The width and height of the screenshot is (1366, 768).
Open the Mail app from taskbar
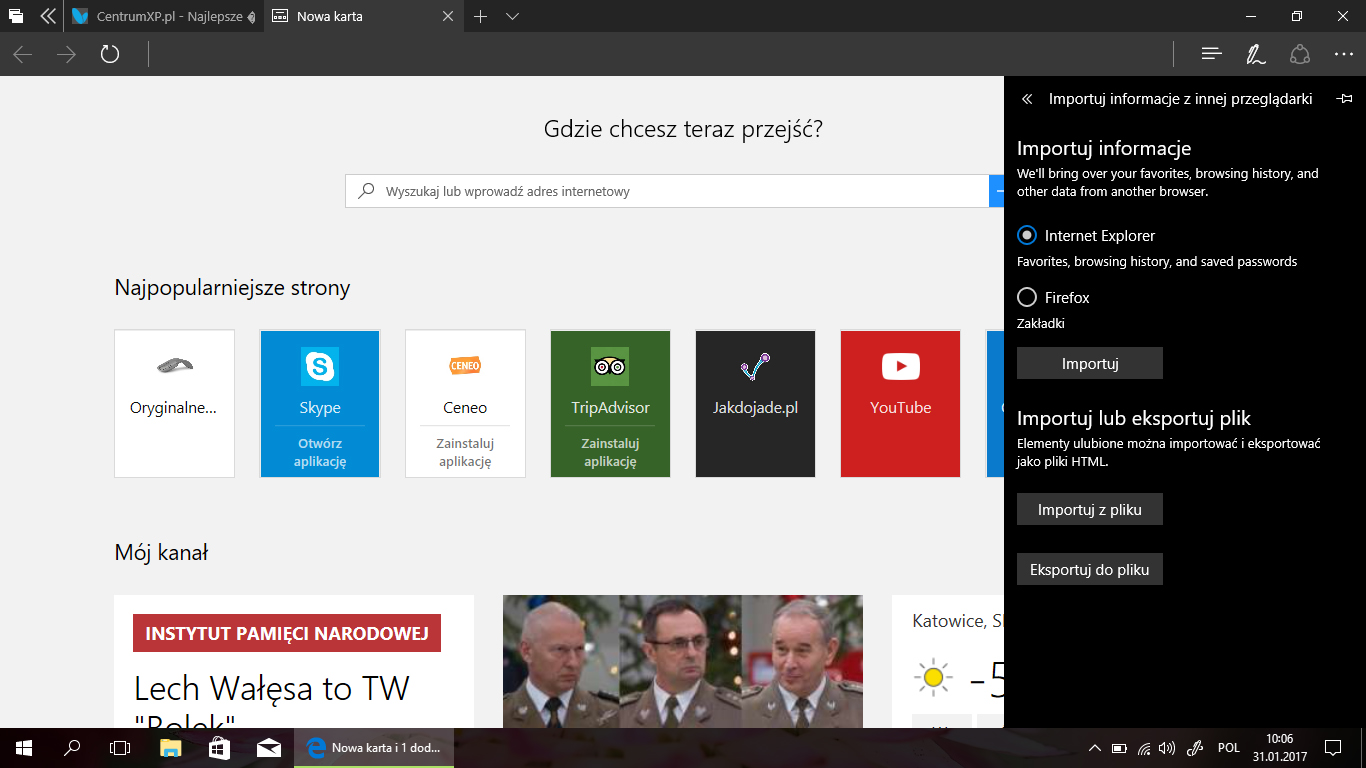pos(268,747)
